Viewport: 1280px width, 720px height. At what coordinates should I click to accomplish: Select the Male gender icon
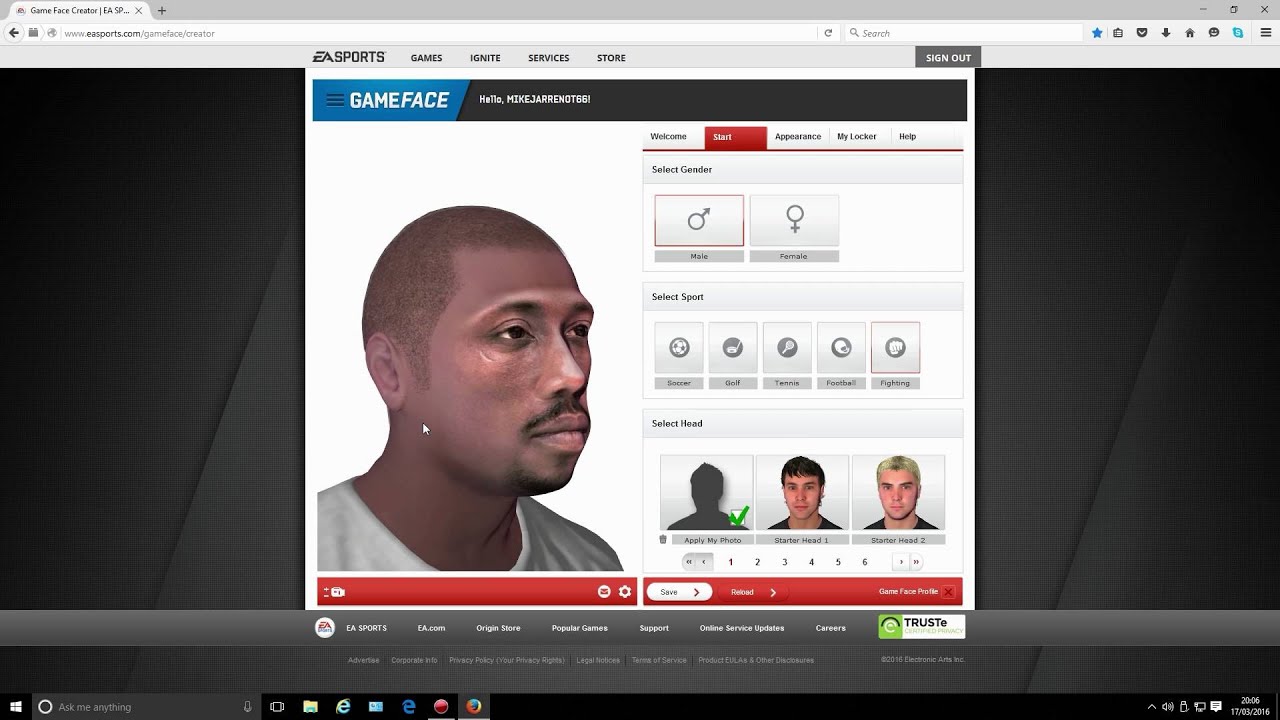(x=699, y=220)
